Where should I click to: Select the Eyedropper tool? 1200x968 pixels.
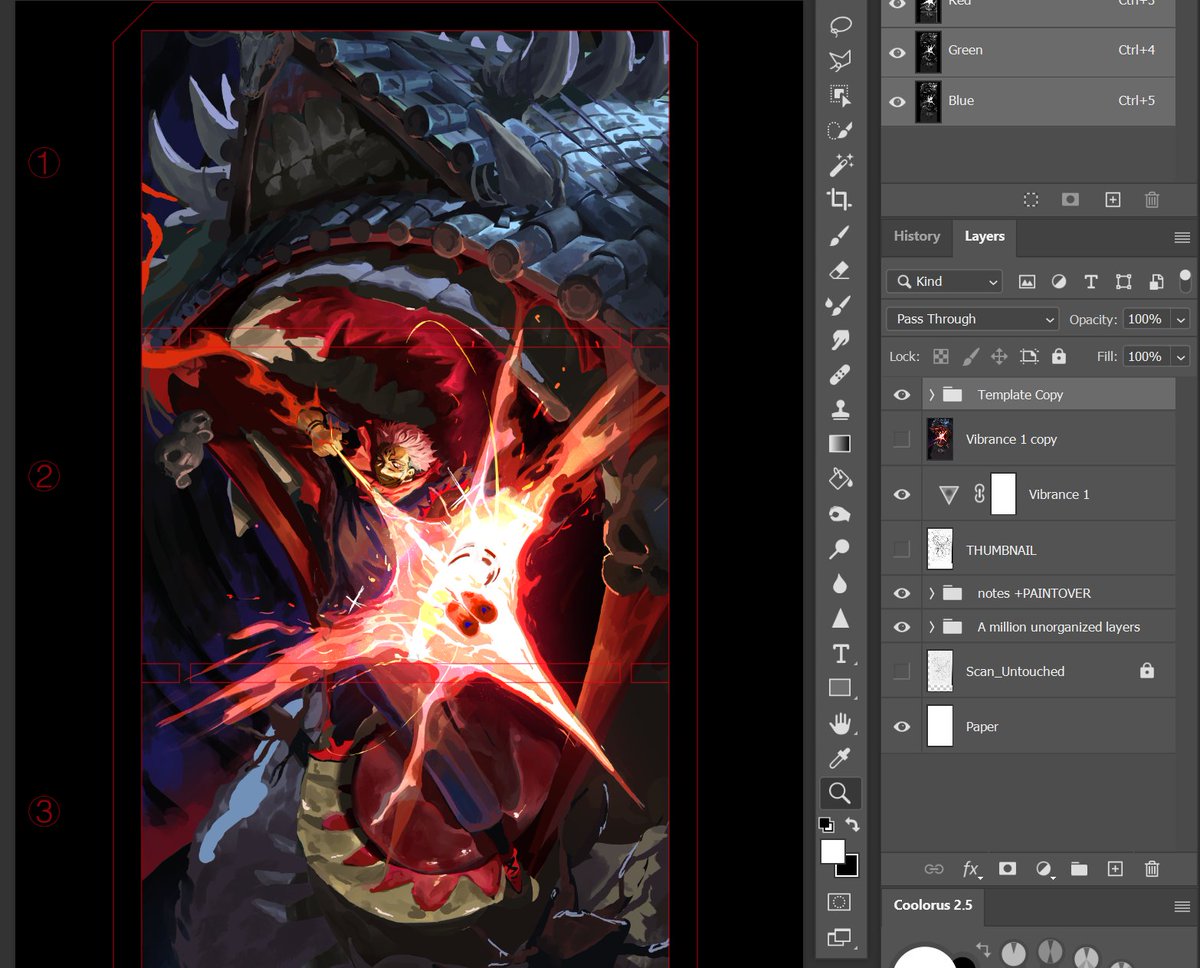840,758
